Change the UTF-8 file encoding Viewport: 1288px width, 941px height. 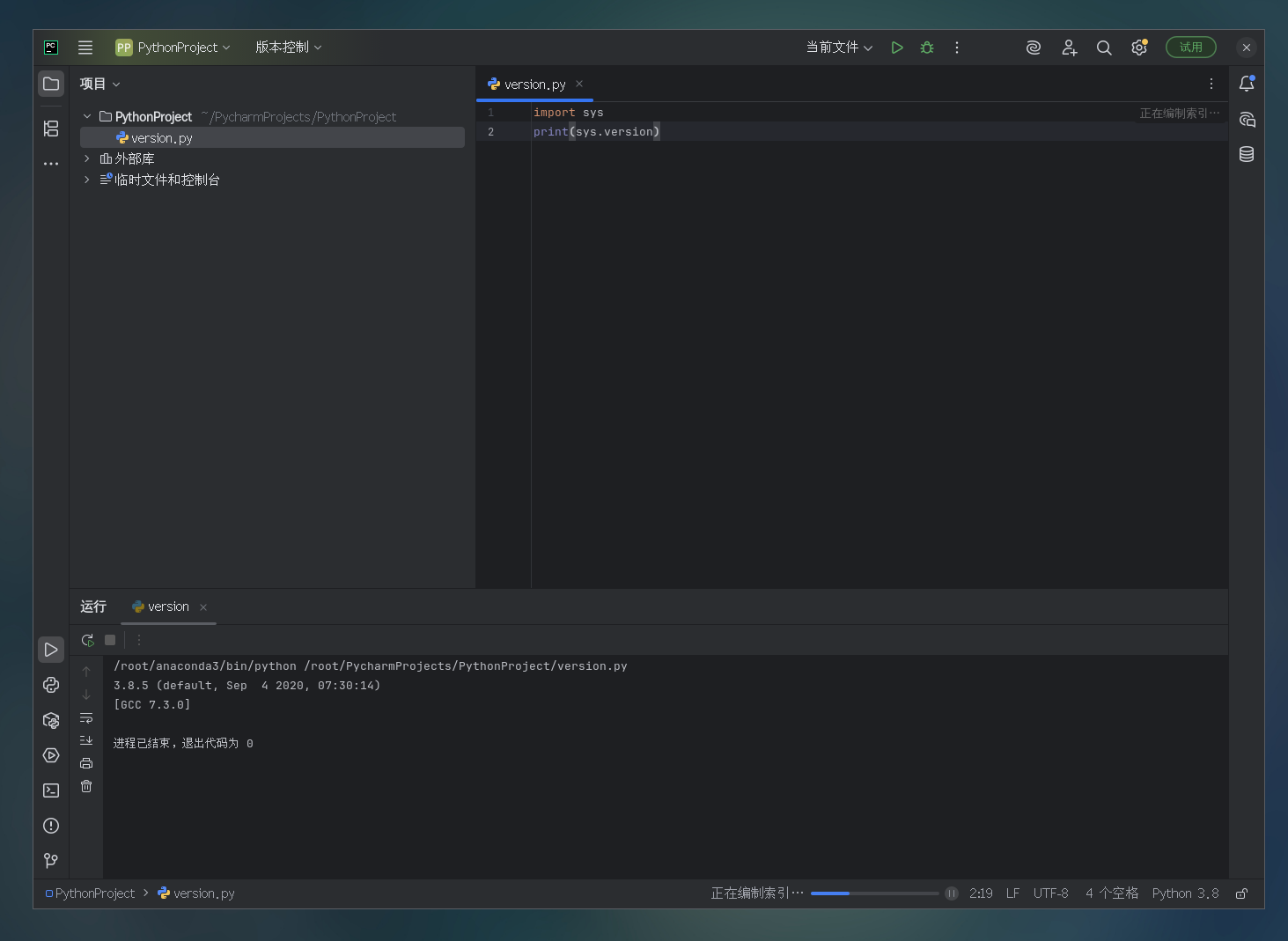coord(1050,893)
